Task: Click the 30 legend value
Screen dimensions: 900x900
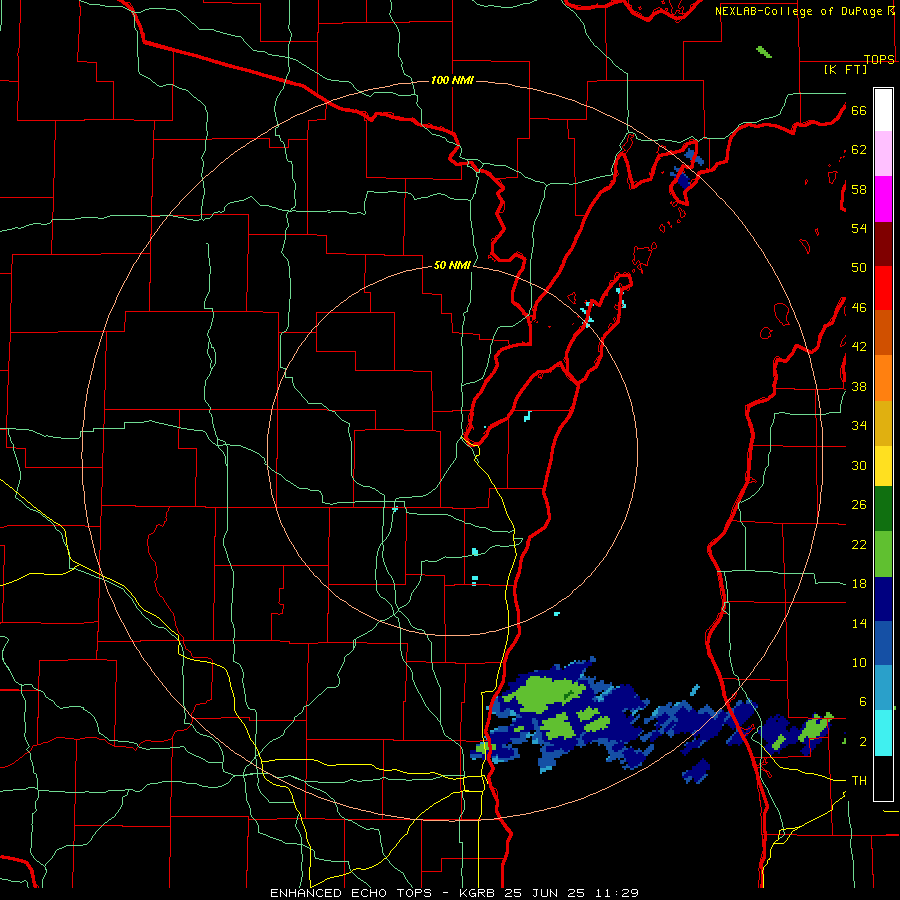Action: pyautogui.click(x=859, y=465)
